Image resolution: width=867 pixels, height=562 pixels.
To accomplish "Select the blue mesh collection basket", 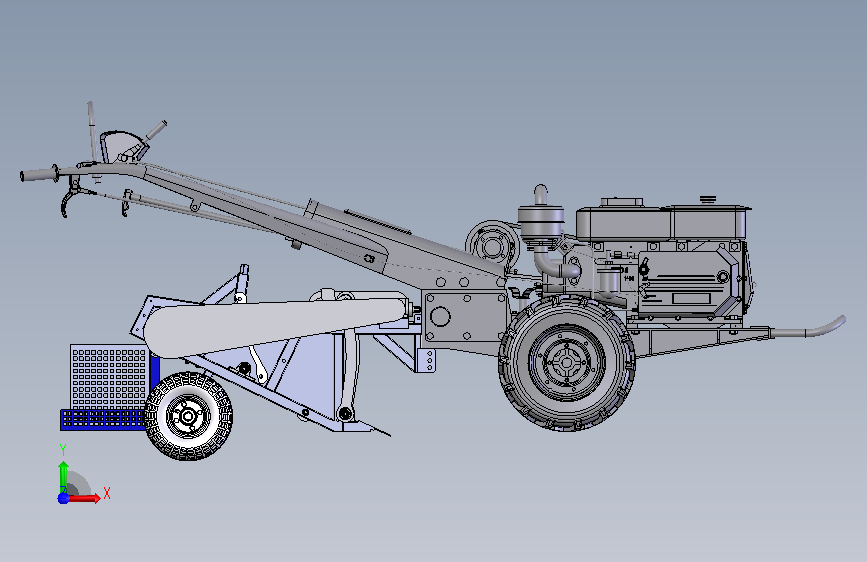I will [x=109, y=387].
